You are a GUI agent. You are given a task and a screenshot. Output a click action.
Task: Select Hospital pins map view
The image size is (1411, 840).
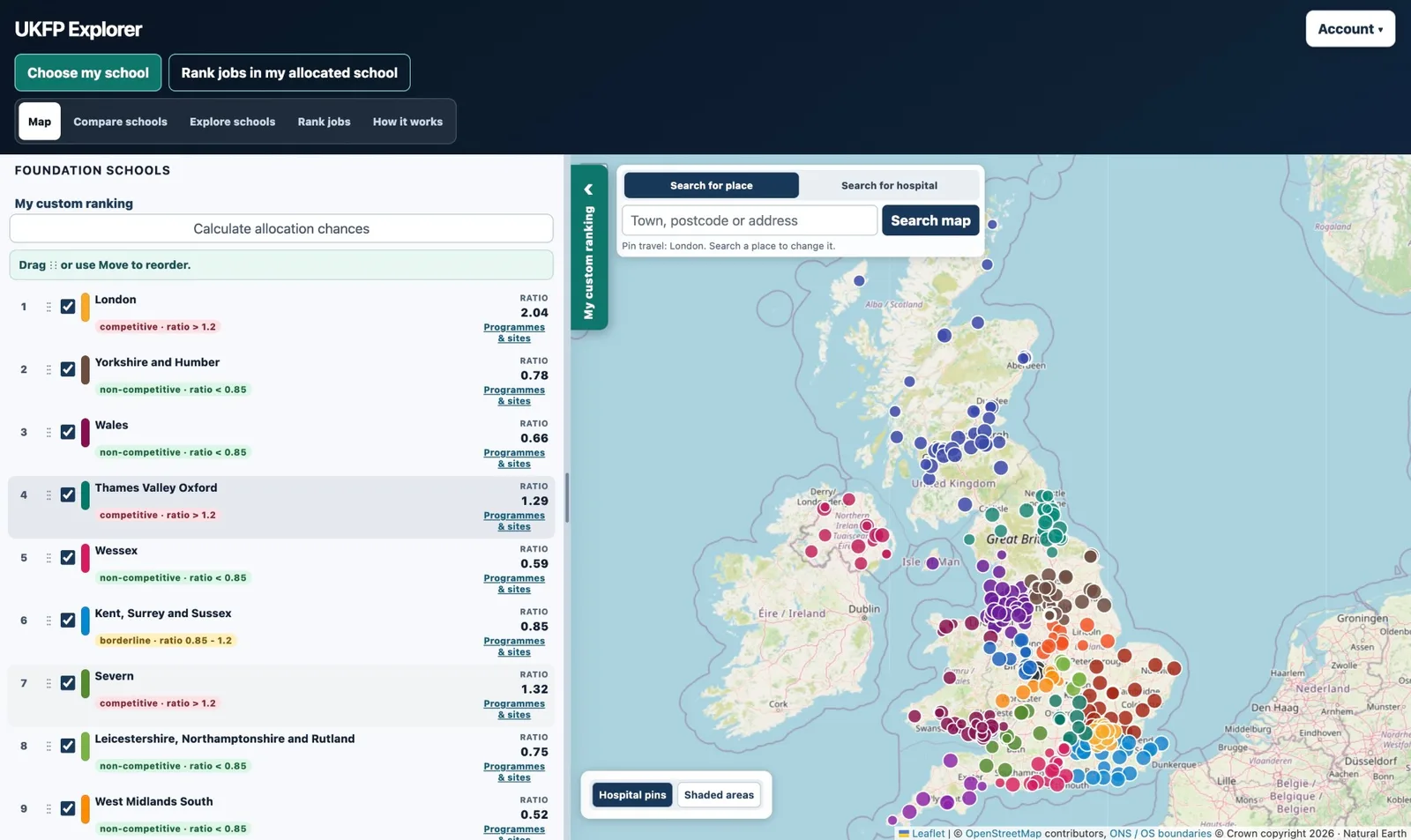tap(632, 795)
